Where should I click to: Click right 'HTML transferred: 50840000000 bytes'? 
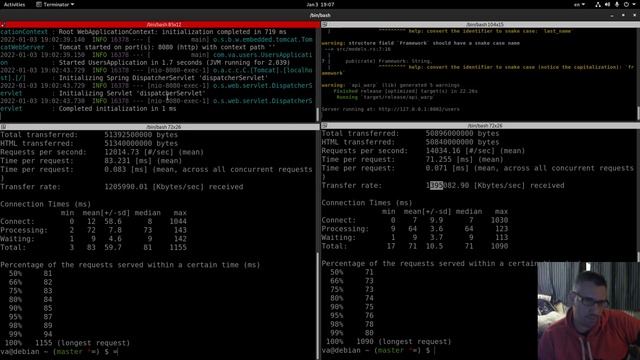pyautogui.click(x=410, y=142)
